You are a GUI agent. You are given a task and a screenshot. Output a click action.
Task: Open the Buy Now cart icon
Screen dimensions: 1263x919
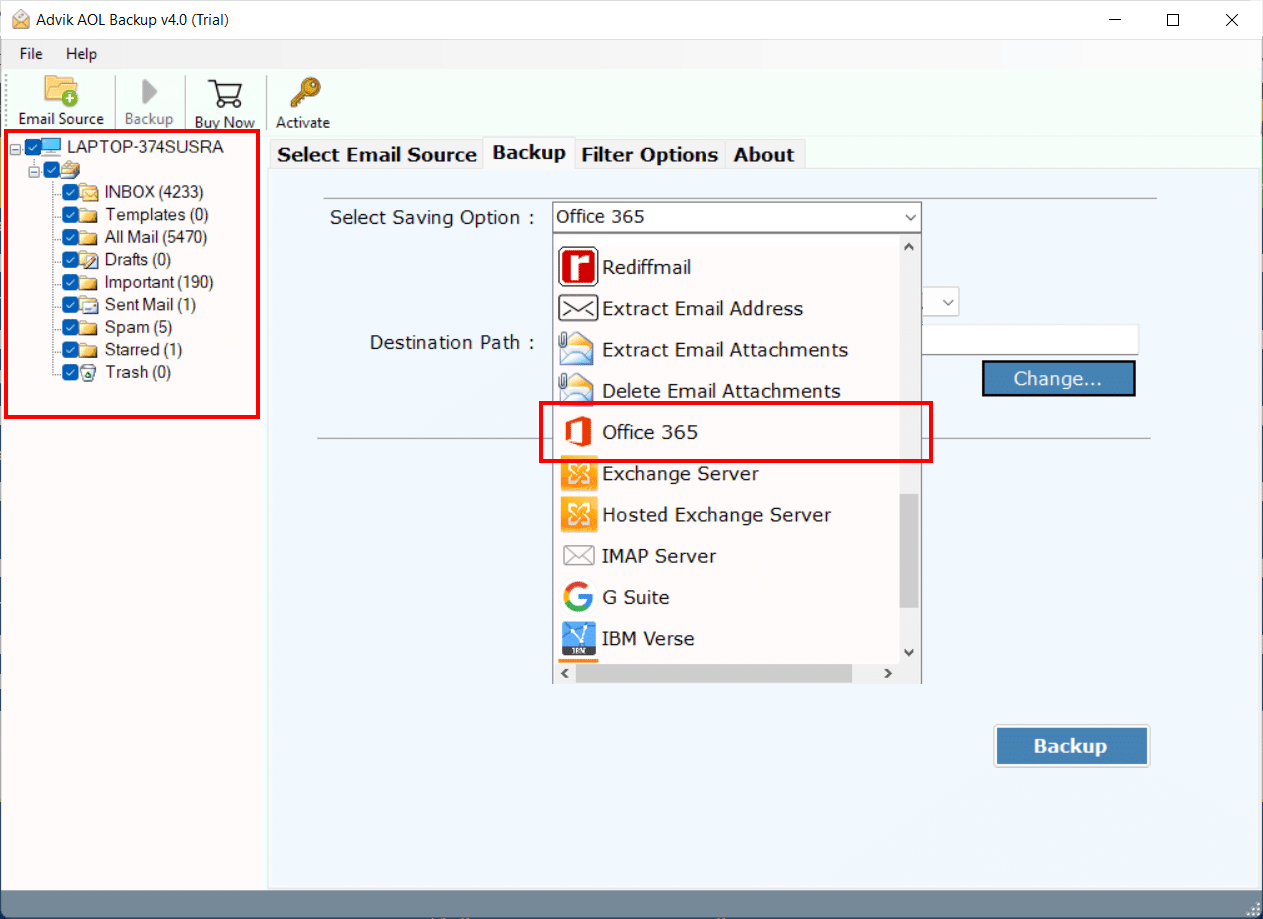225,94
